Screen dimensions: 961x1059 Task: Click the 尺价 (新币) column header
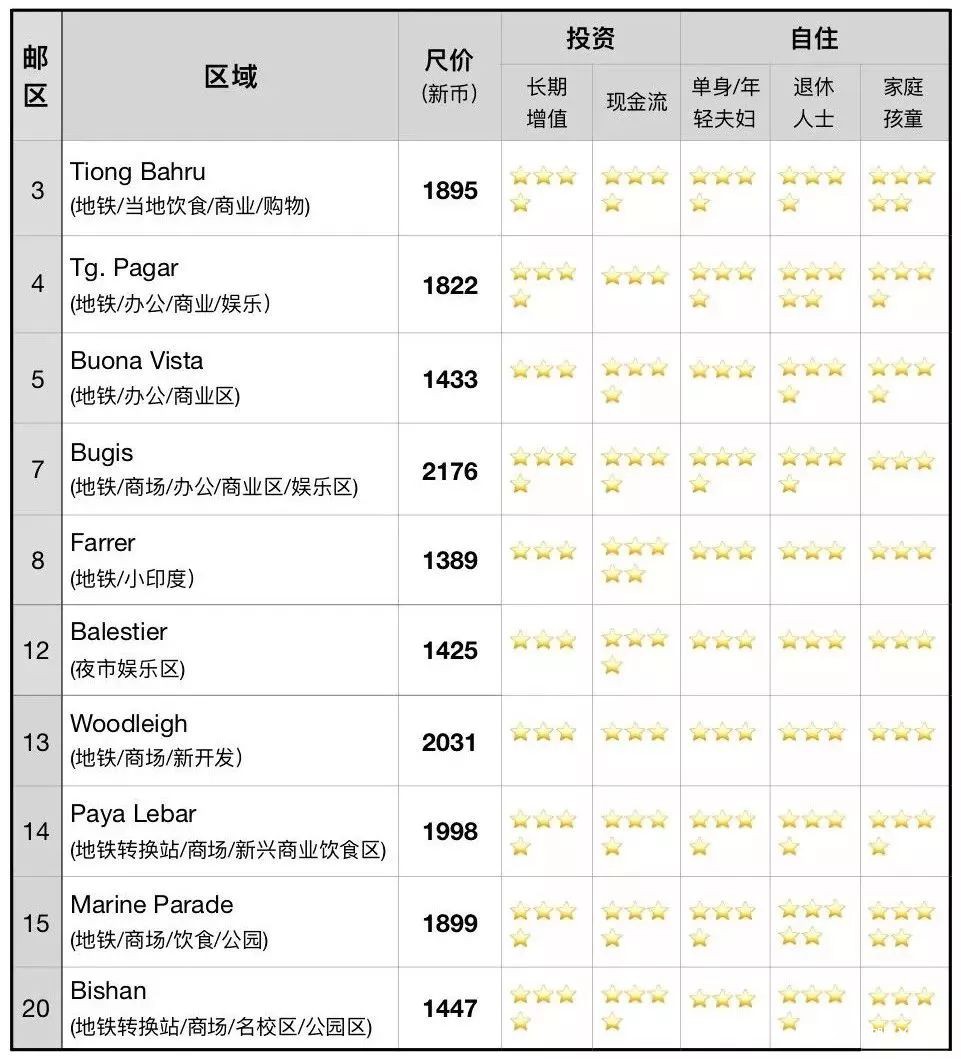(450, 77)
